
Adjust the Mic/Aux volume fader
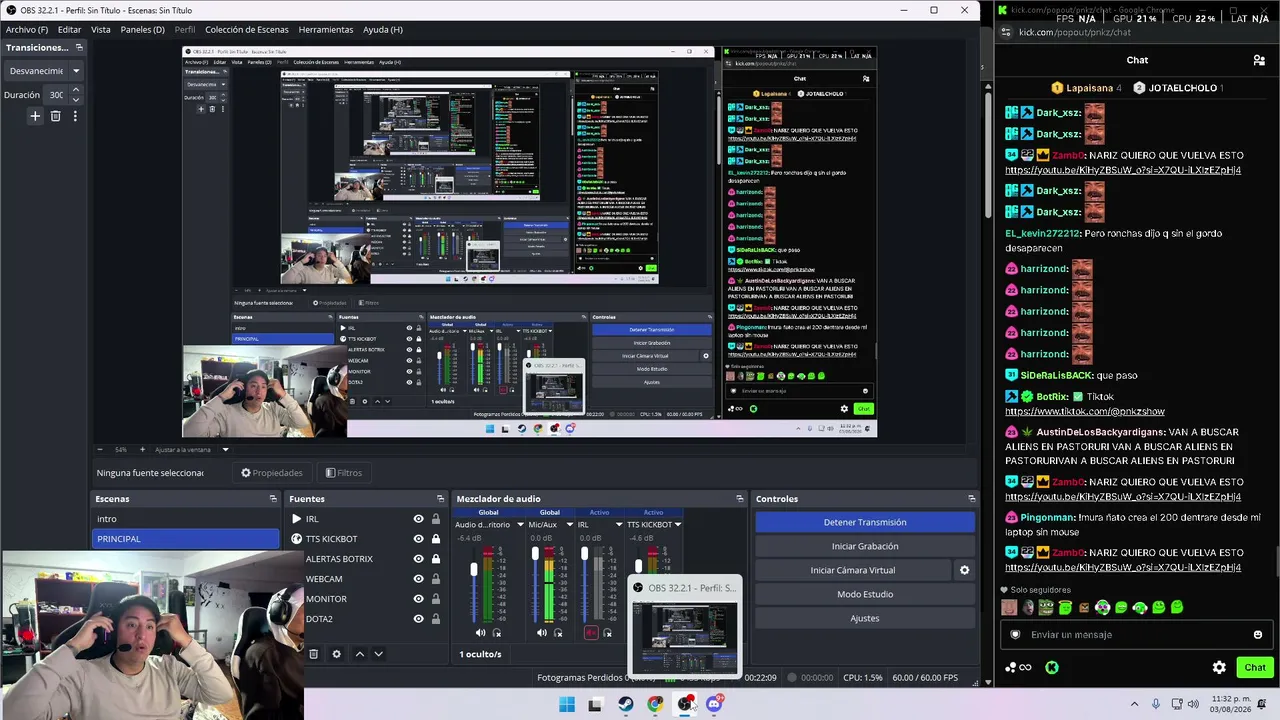pos(535,553)
